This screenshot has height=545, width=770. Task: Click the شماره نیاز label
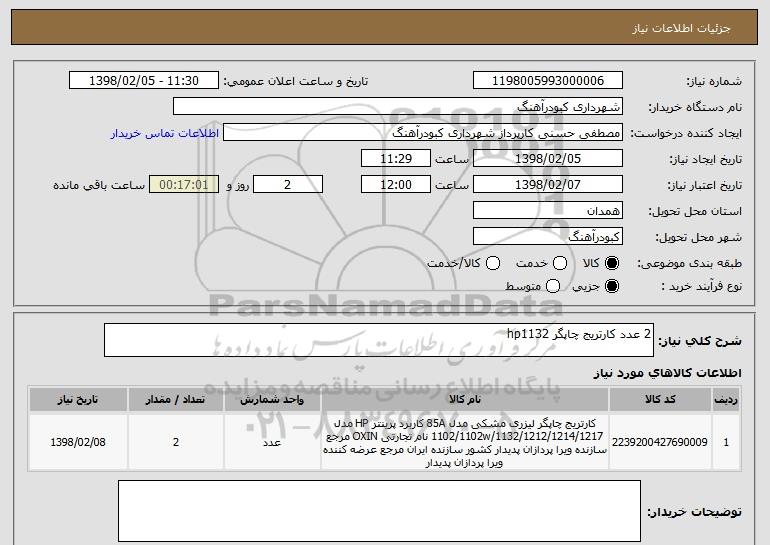(x=714, y=81)
